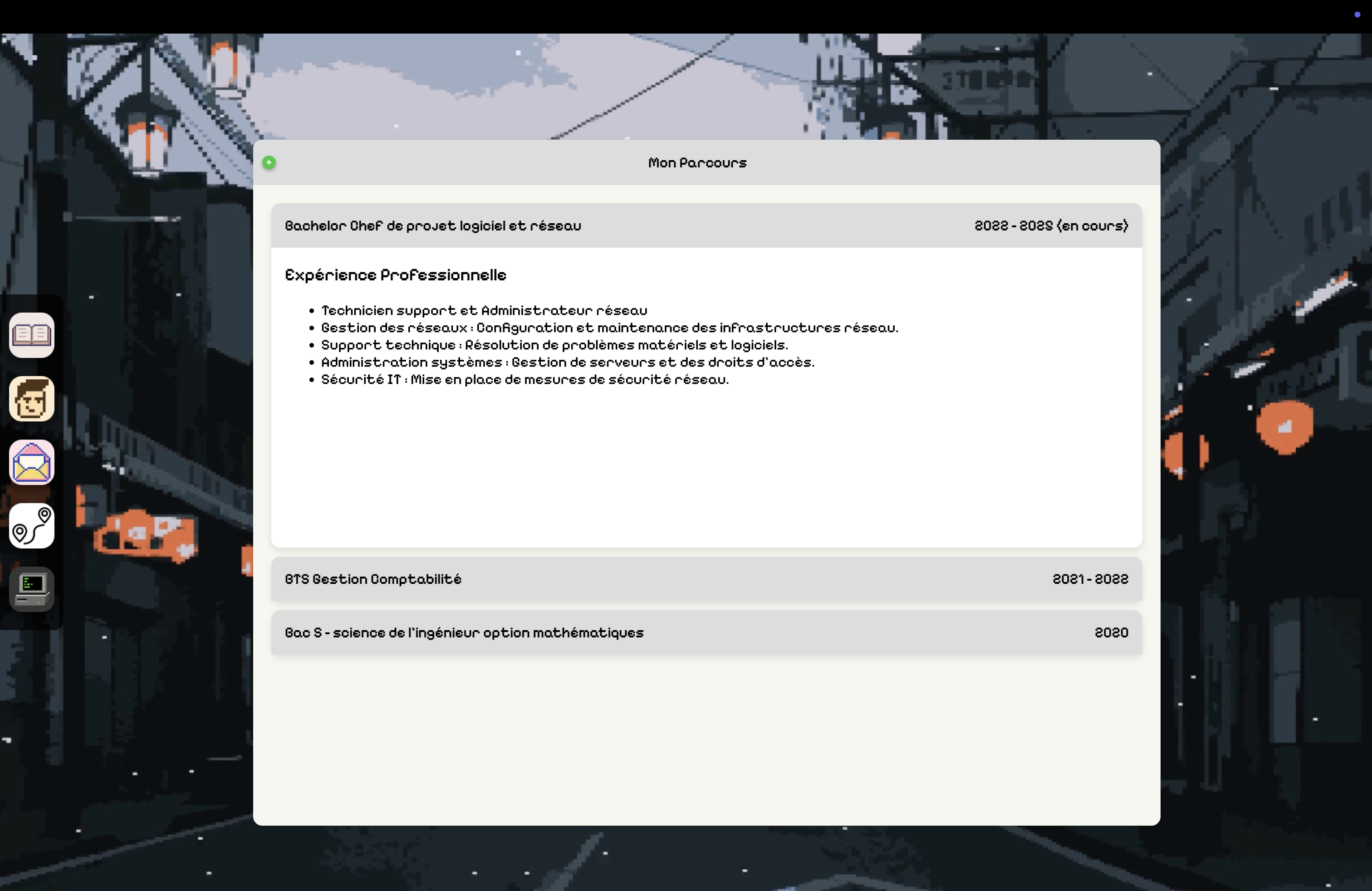Select the 'Support technique' bullet line
This screenshot has width=1372, height=891.
click(554, 345)
